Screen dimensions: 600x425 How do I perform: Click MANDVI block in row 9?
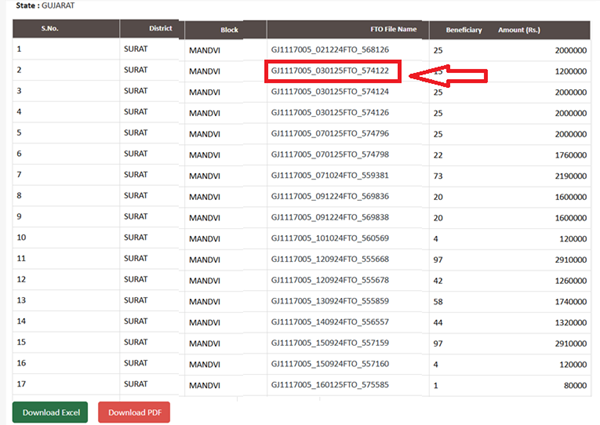coord(204,218)
